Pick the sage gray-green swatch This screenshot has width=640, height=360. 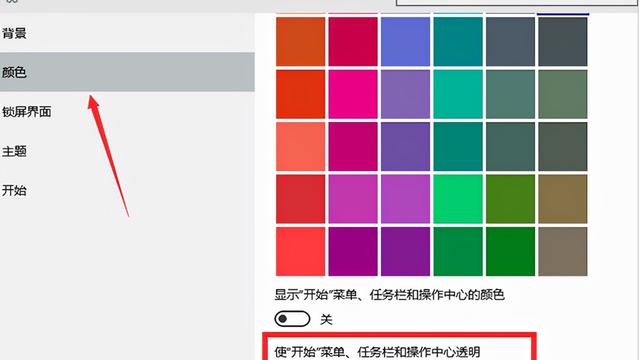563,94
